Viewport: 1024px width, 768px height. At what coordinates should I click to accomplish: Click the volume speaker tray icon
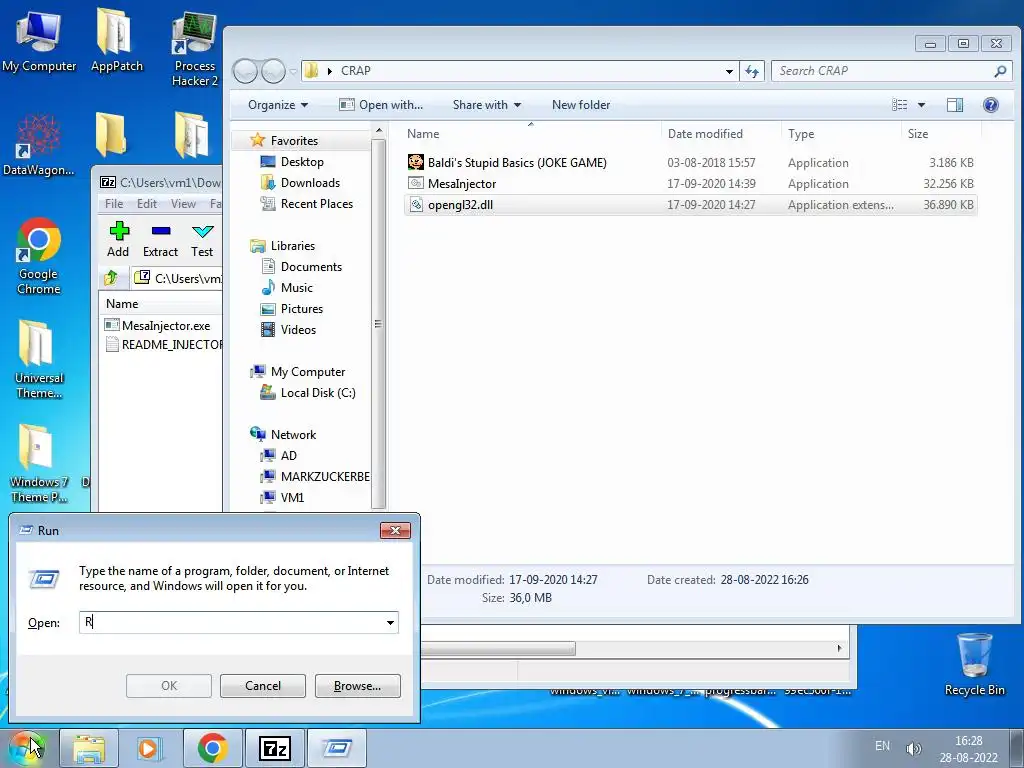913,748
